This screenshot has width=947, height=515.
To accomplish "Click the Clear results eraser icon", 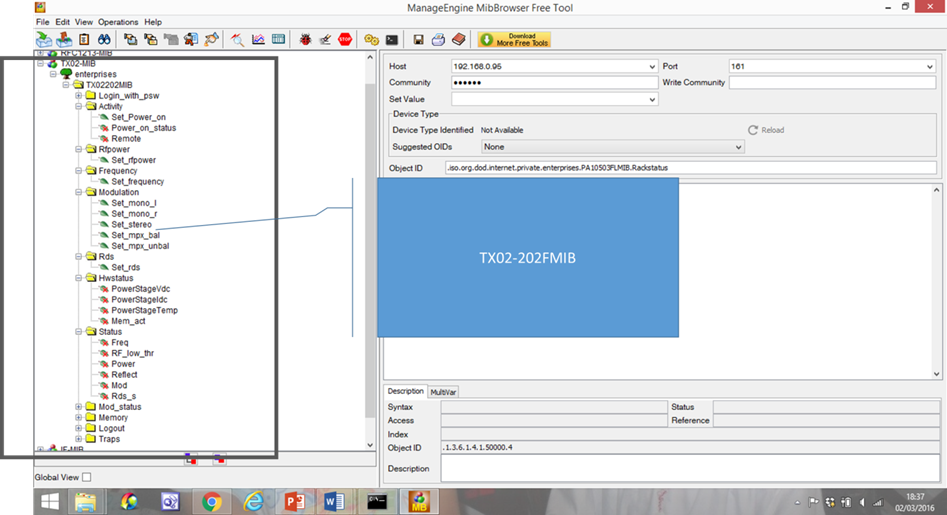I will [x=325, y=40].
